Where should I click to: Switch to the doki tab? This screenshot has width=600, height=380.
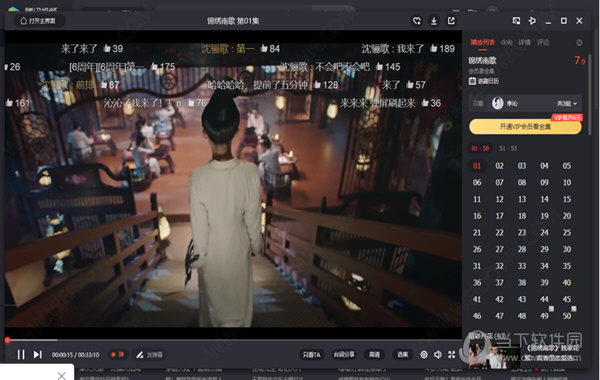point(507,42)
